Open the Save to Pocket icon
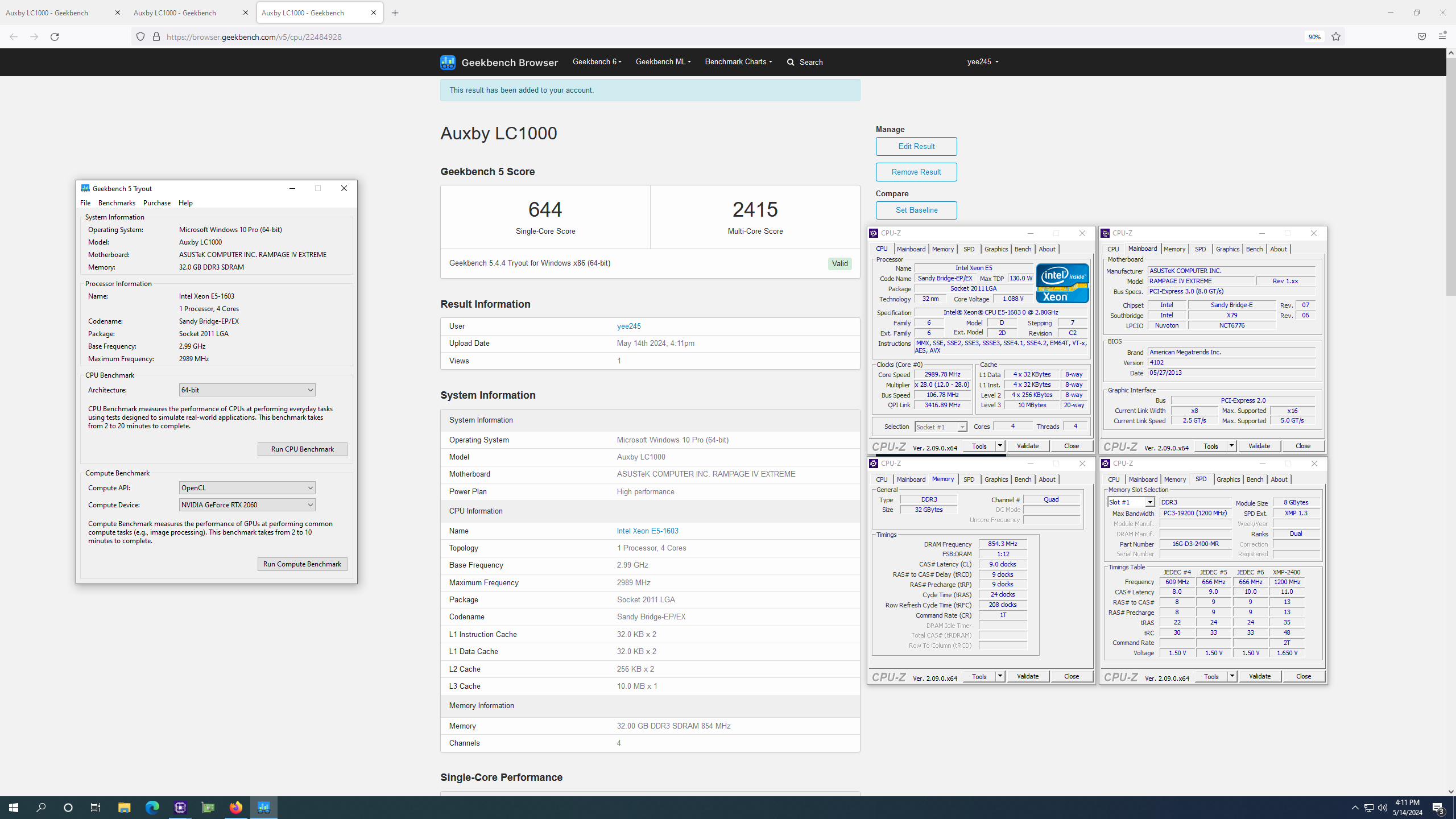Screen dimensions: 1456x819 1421,37
